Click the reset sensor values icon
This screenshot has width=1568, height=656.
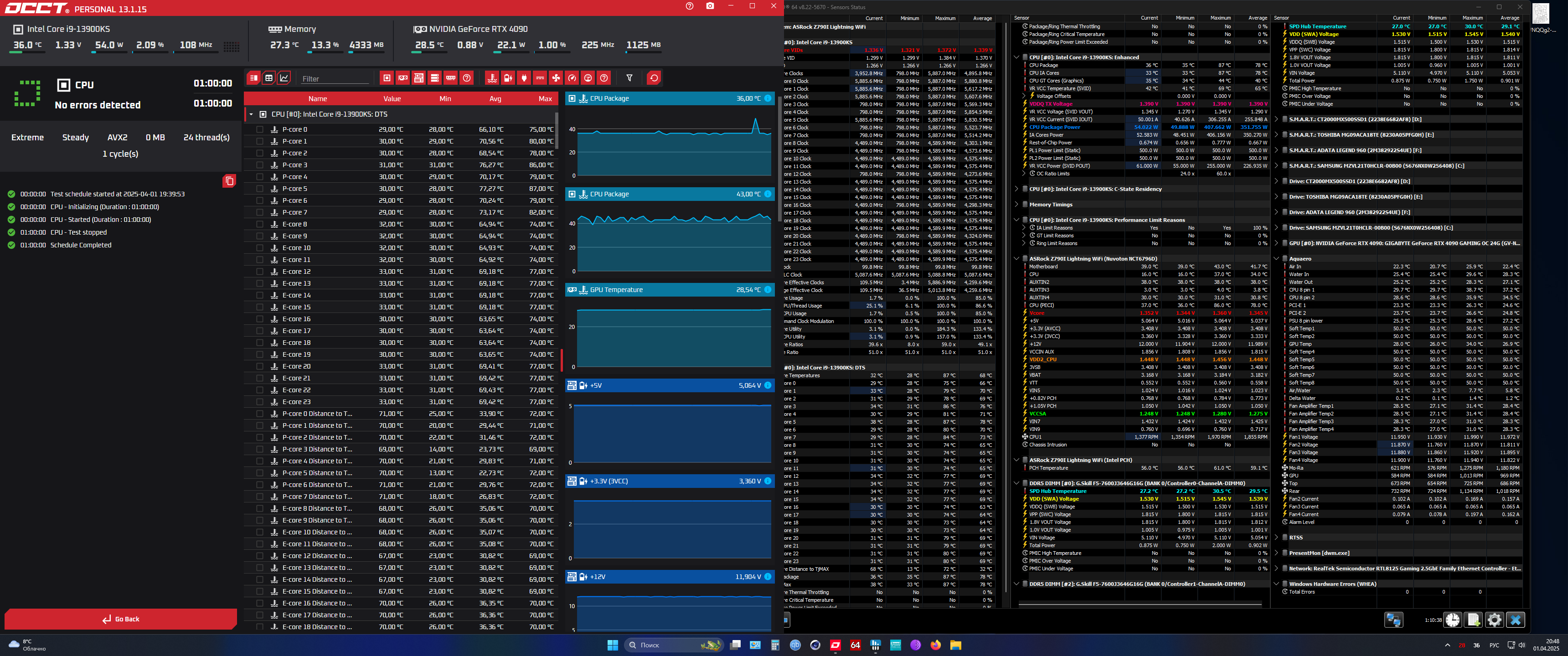point(654,78)
